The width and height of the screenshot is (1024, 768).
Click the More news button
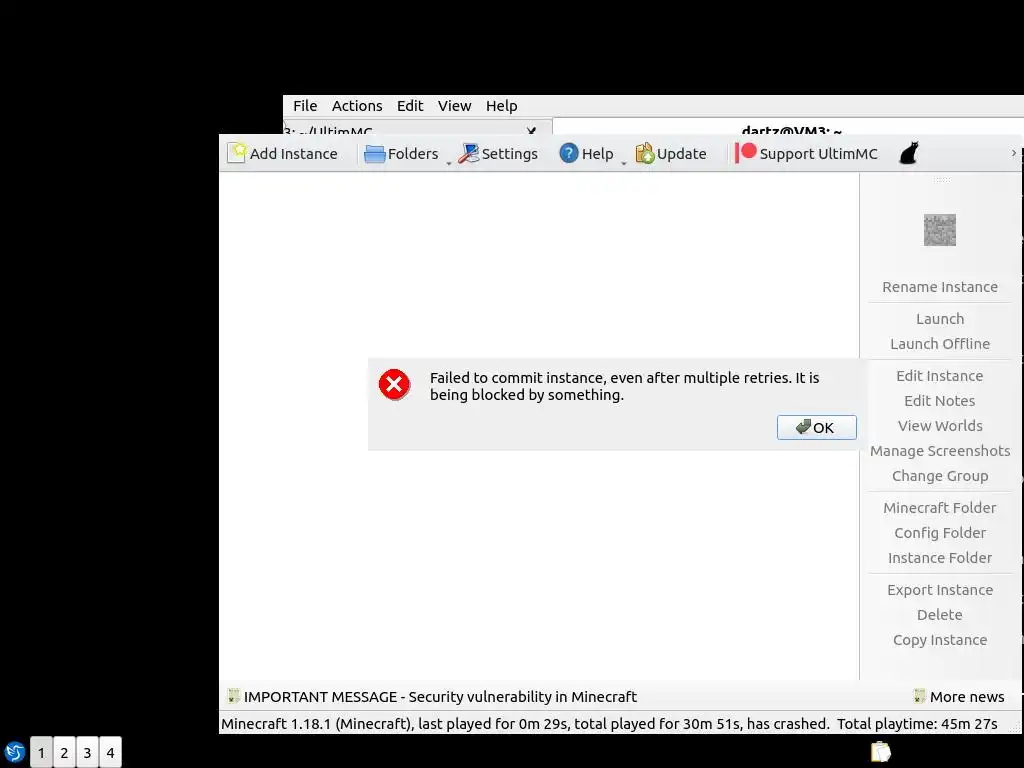click(x=959, y=697)
